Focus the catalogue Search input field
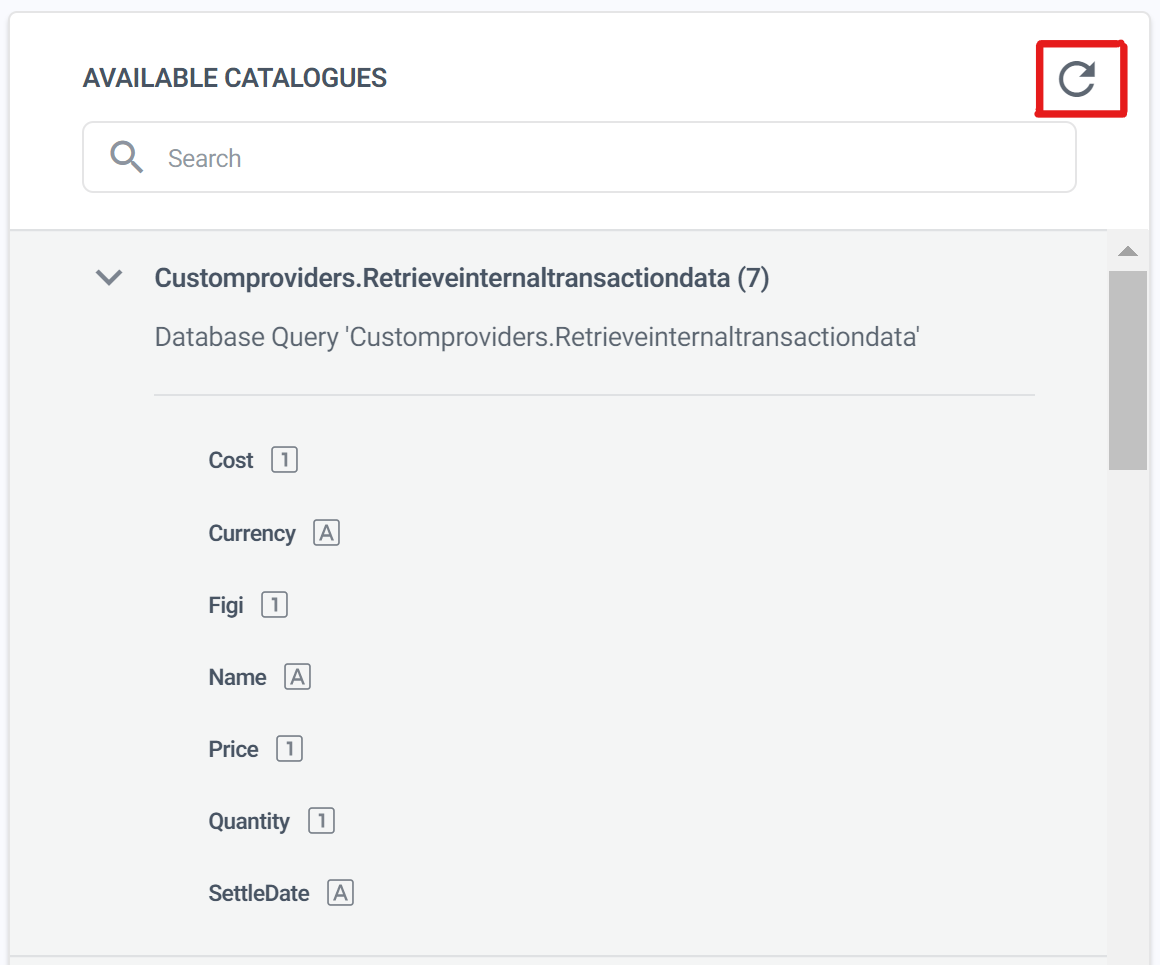Image resolution: width=1160 pixels, height=965 pixels. 600,158
